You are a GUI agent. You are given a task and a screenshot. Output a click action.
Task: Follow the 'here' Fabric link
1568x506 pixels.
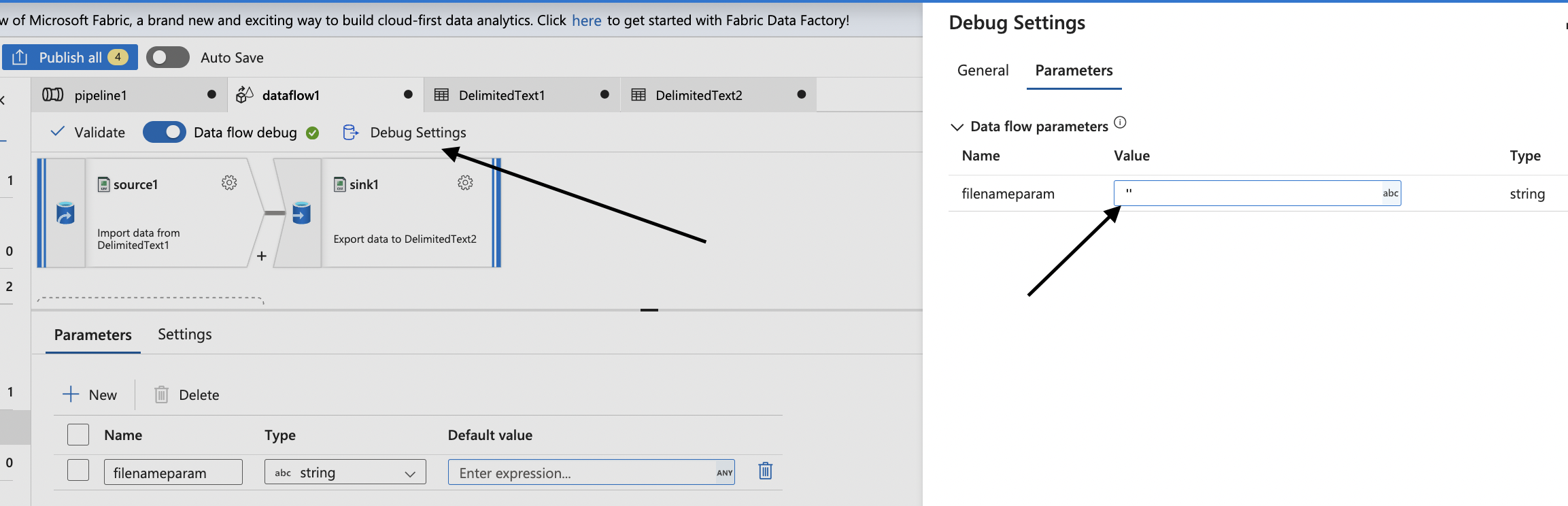coord(586,21)
